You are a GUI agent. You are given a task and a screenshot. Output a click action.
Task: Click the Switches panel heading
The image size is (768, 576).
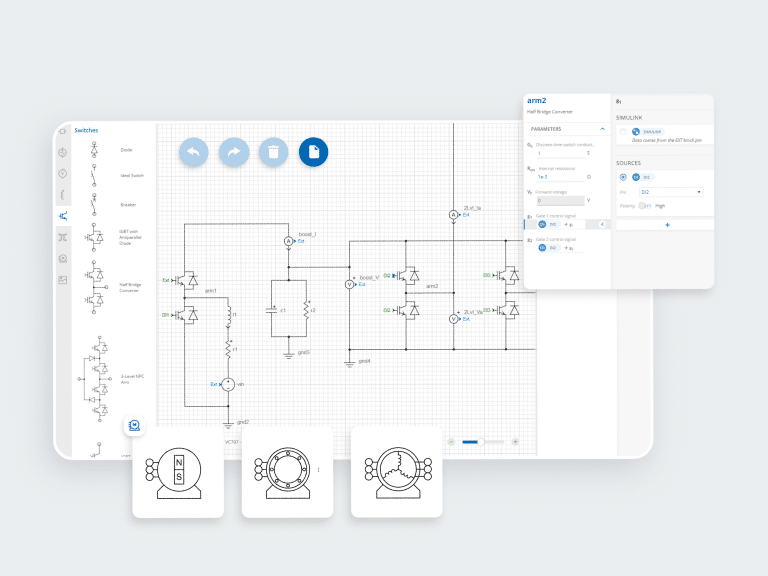point(86,130)
